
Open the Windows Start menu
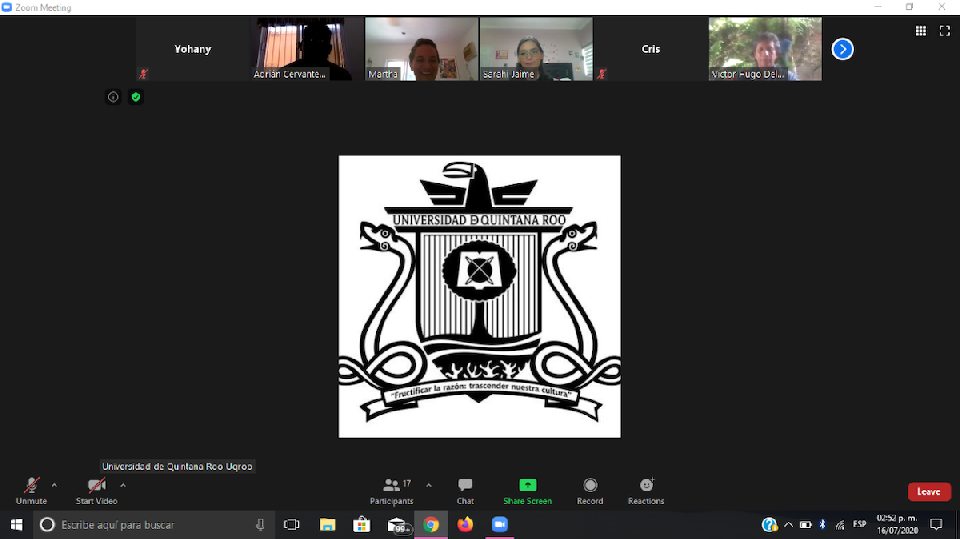(x=17, y=525)
